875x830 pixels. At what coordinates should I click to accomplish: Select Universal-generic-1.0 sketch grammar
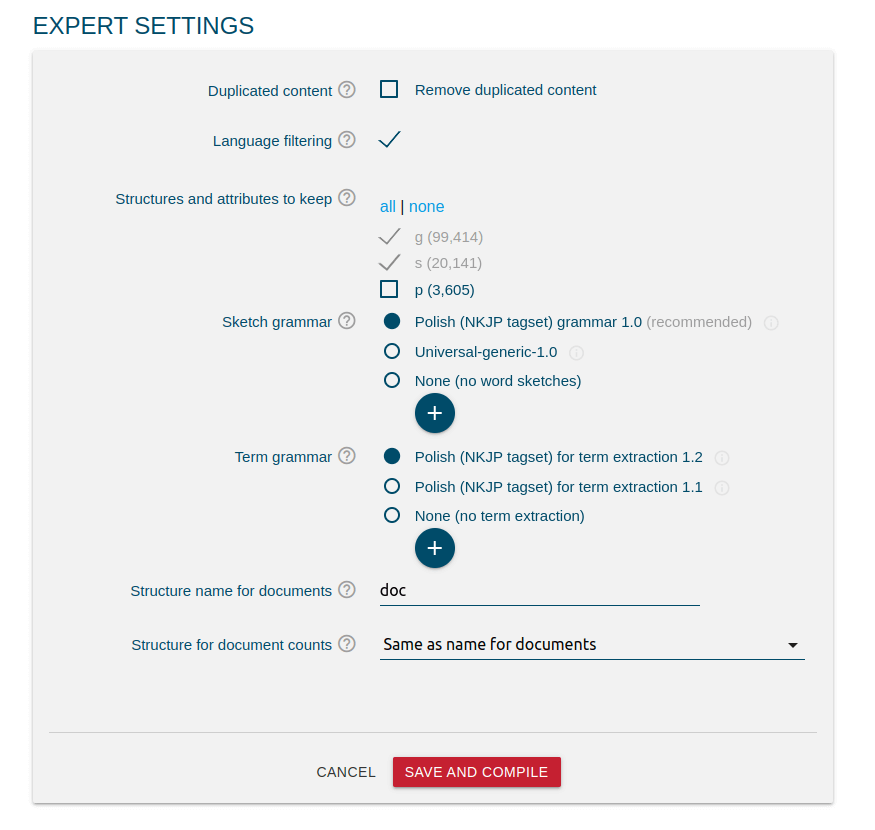click(x=392, y=351)
